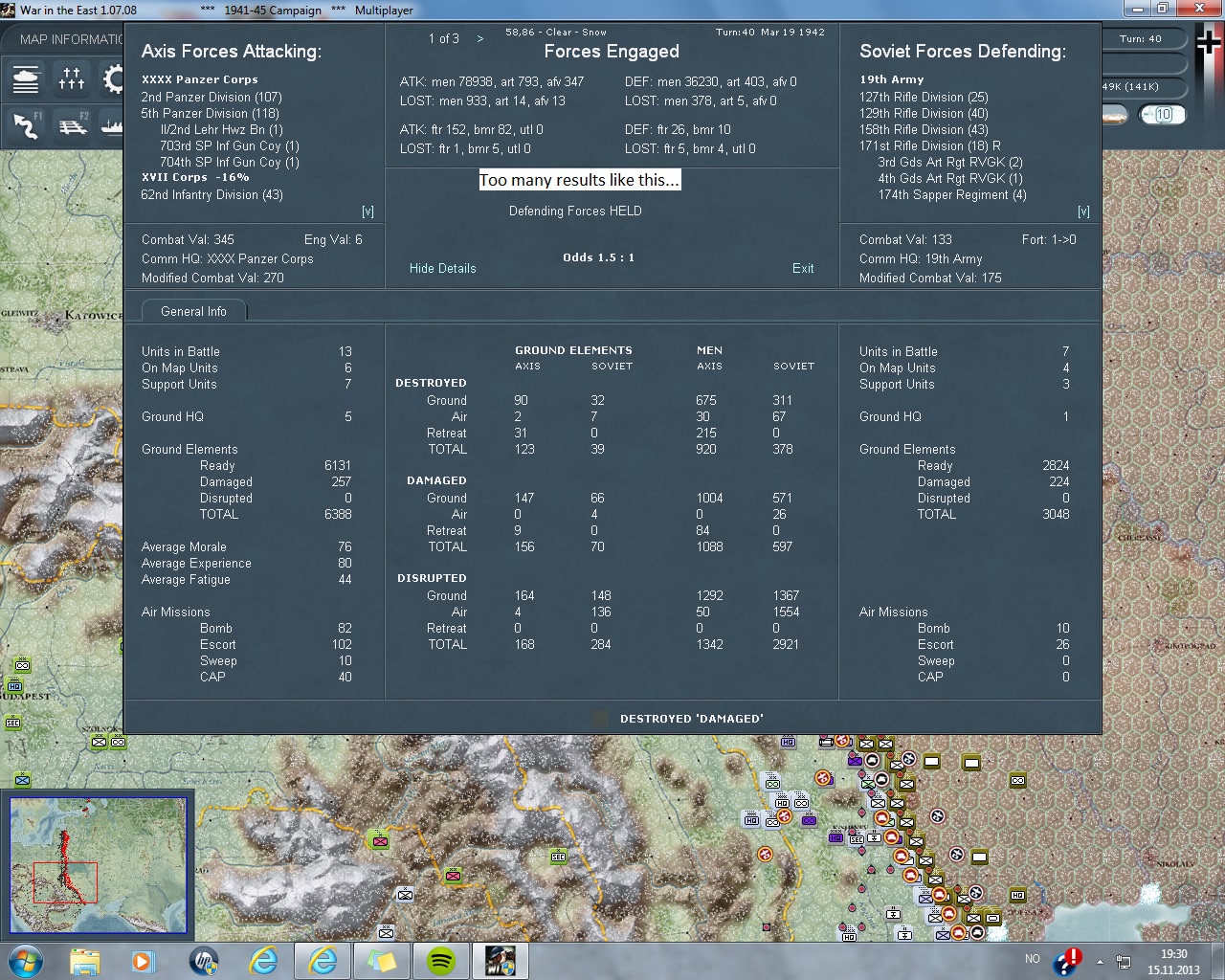
Task: Select the 3rd Gds Art Rgt RVGK entry
Action: (x=950, y=162)
